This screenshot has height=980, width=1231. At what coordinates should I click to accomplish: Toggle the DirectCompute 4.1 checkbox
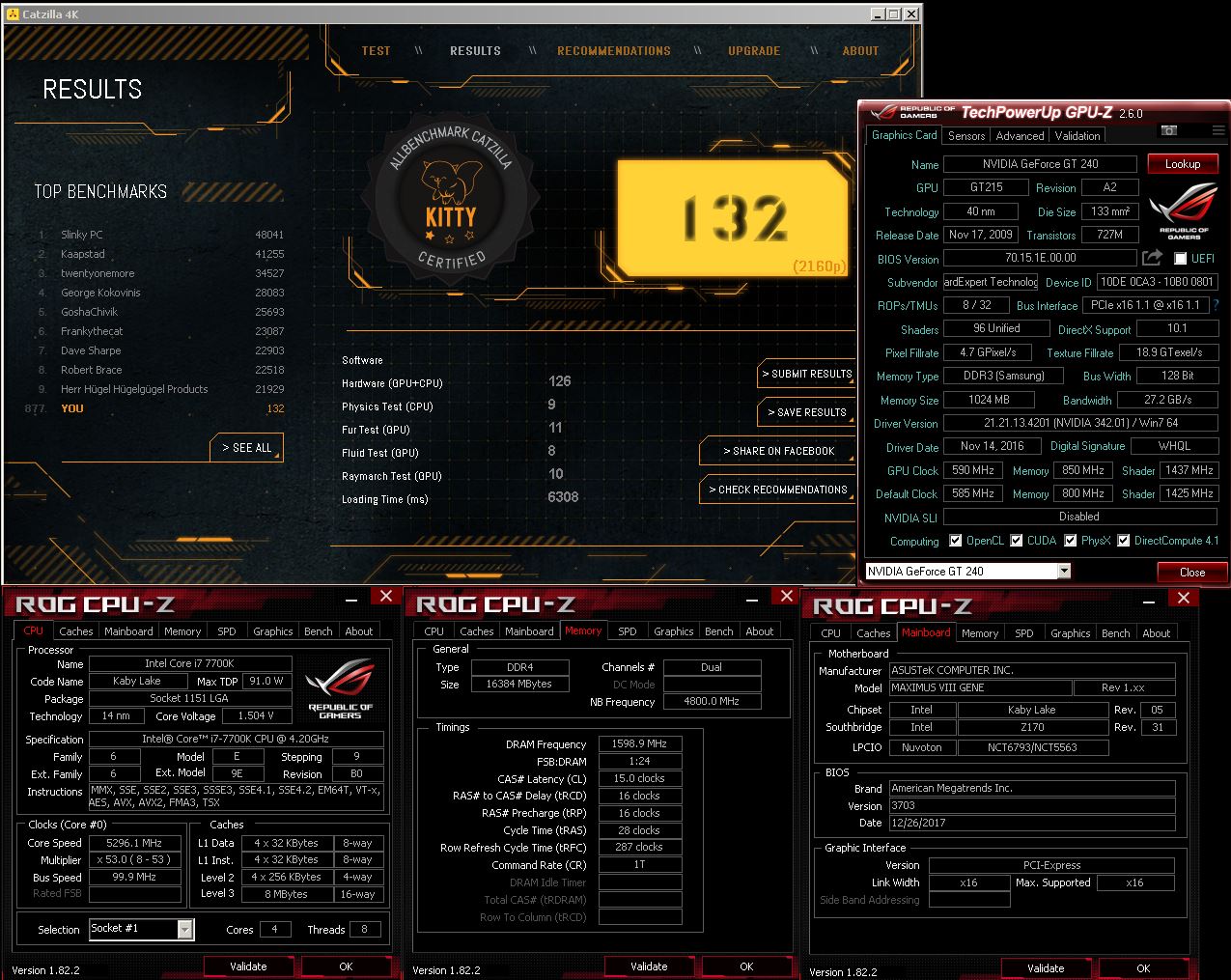coord(1123,541)
